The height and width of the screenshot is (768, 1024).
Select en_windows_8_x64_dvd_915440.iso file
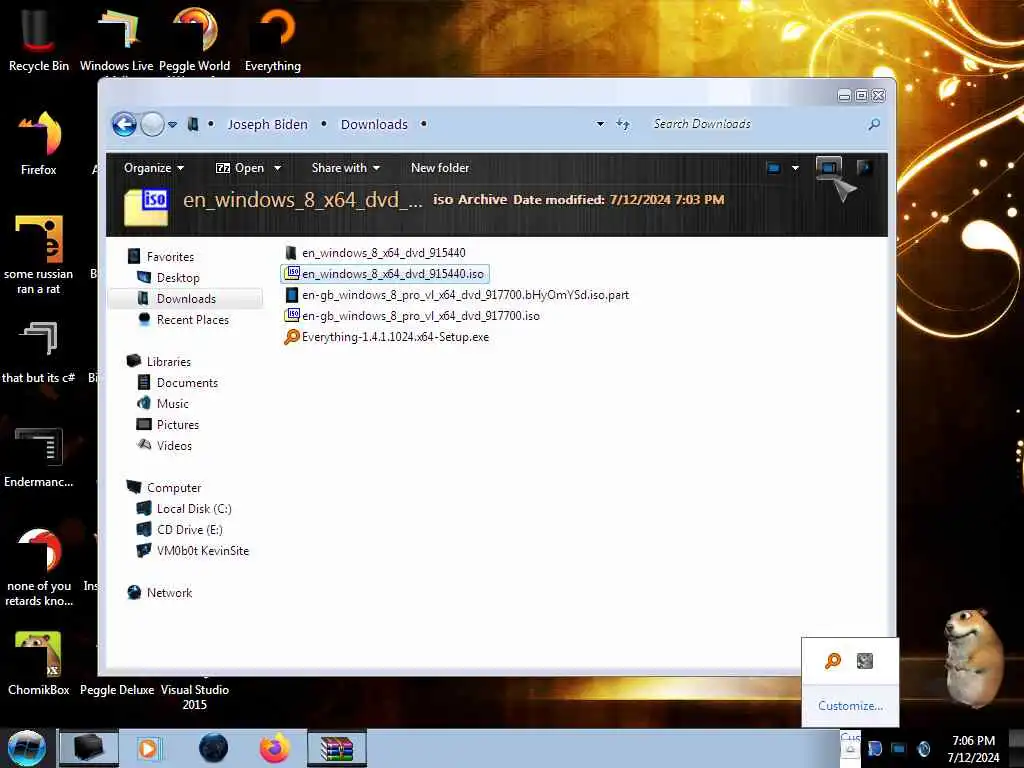(385, 274)
